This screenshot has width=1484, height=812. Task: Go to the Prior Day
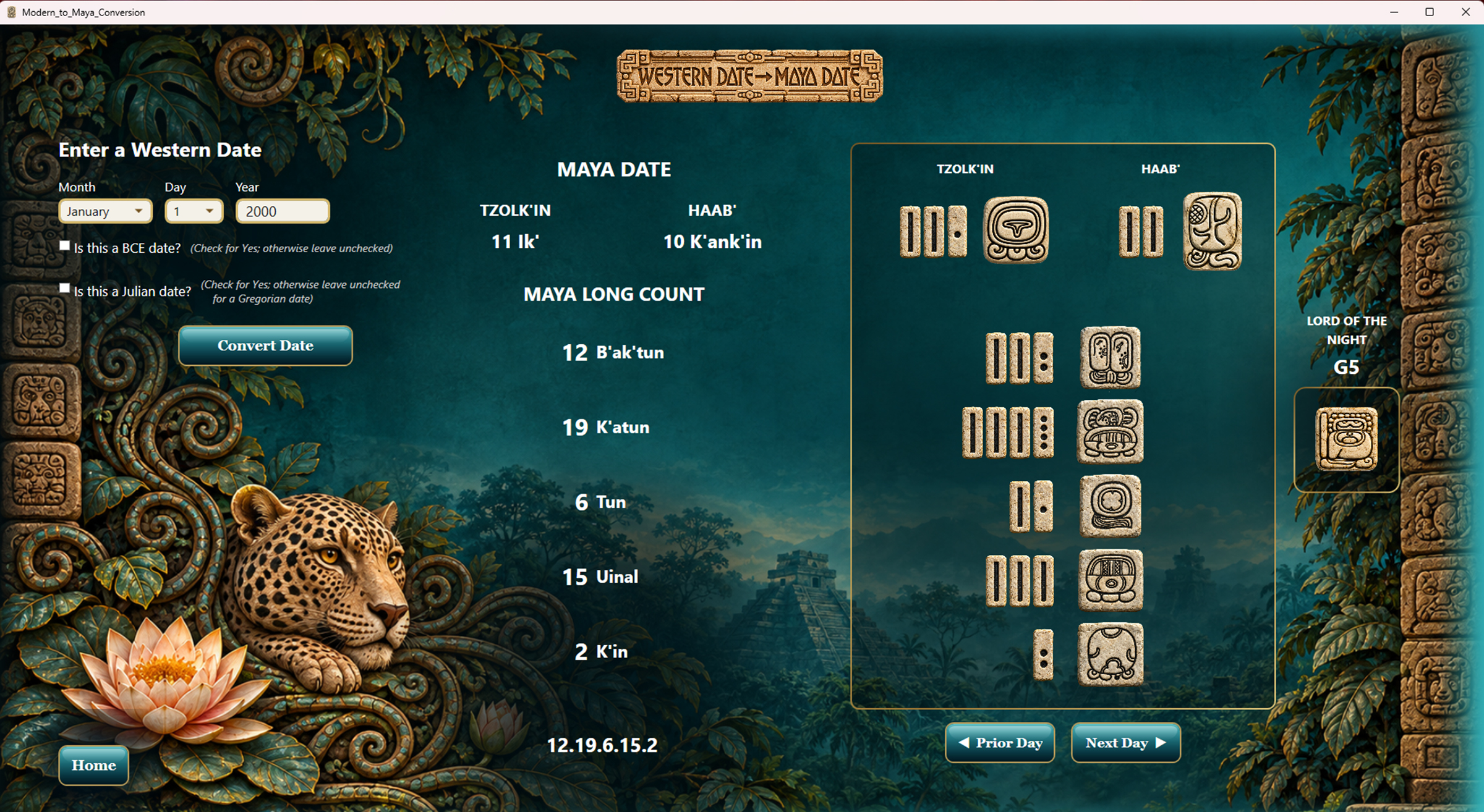(x=1000, y=743)
